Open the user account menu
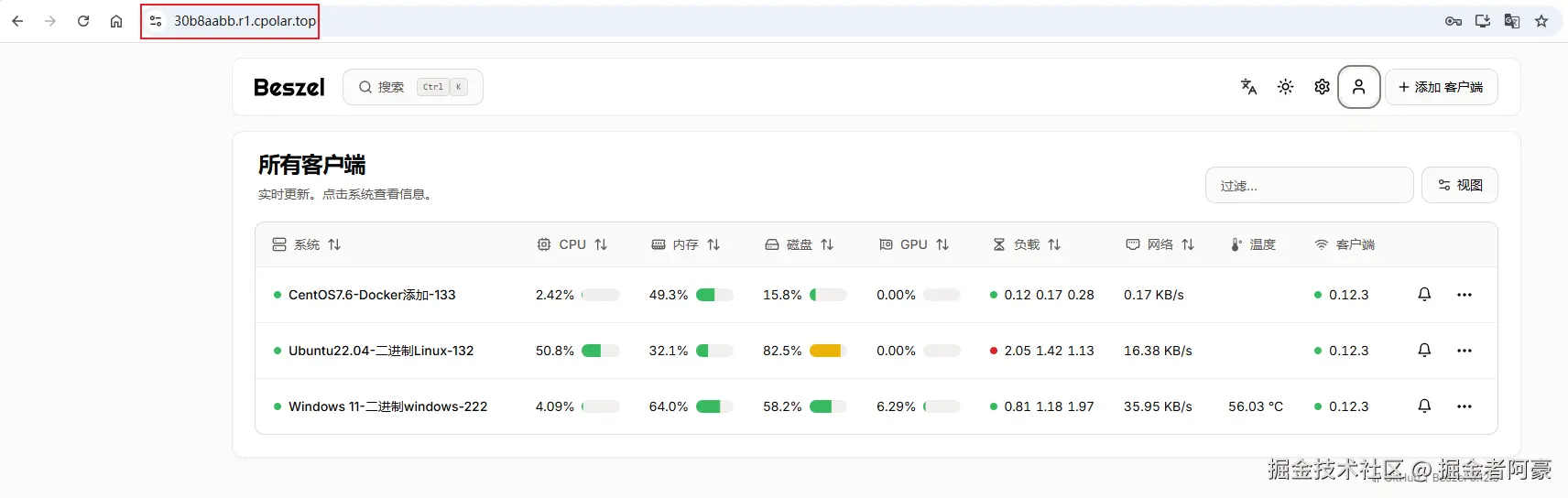The width and height of the screenshot is (1568, 498). point(1359,87)
